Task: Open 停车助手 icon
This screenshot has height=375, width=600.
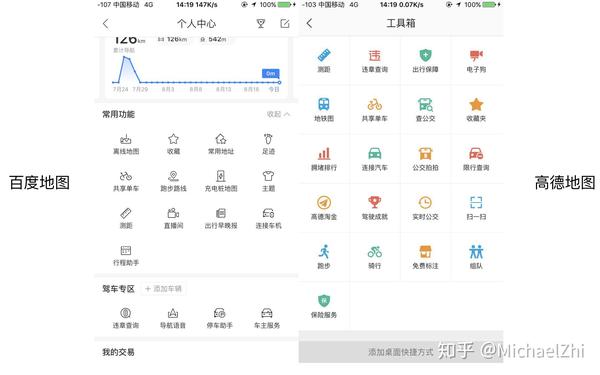Action: (220, 318)
